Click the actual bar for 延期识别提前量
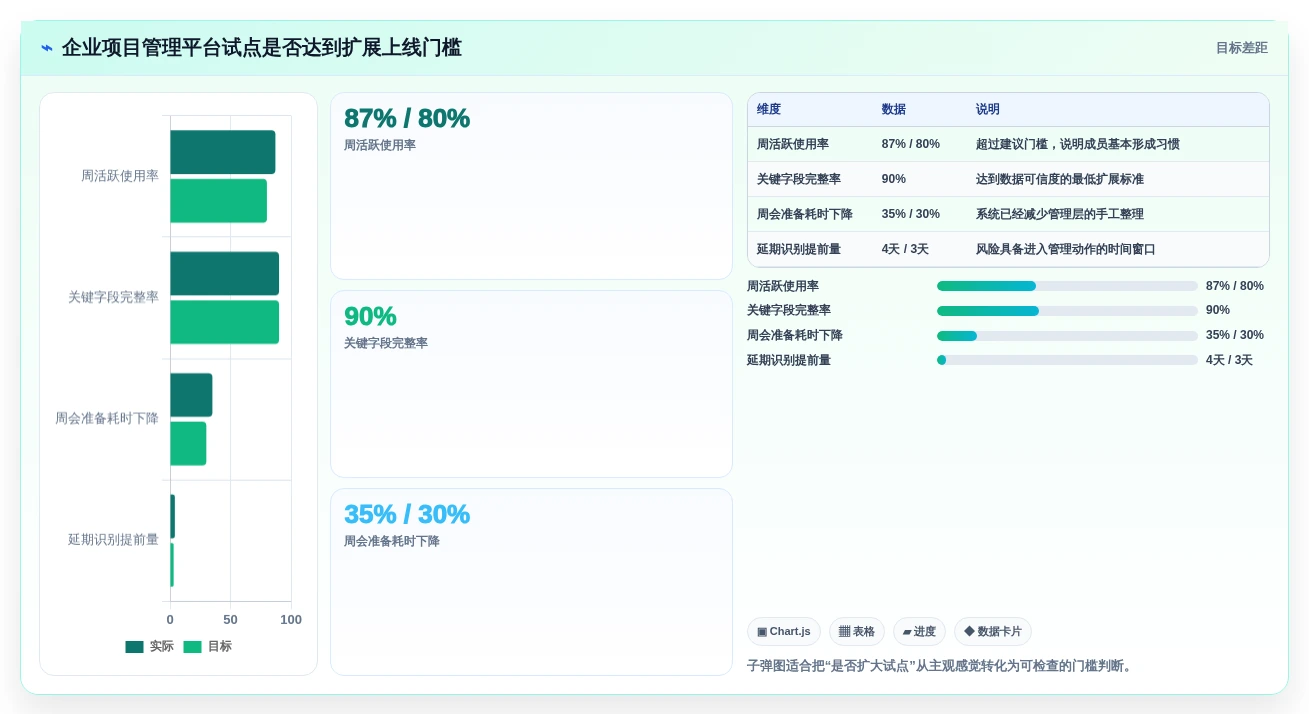Screen dimensions: 1309x714 (x=172, y=516)
